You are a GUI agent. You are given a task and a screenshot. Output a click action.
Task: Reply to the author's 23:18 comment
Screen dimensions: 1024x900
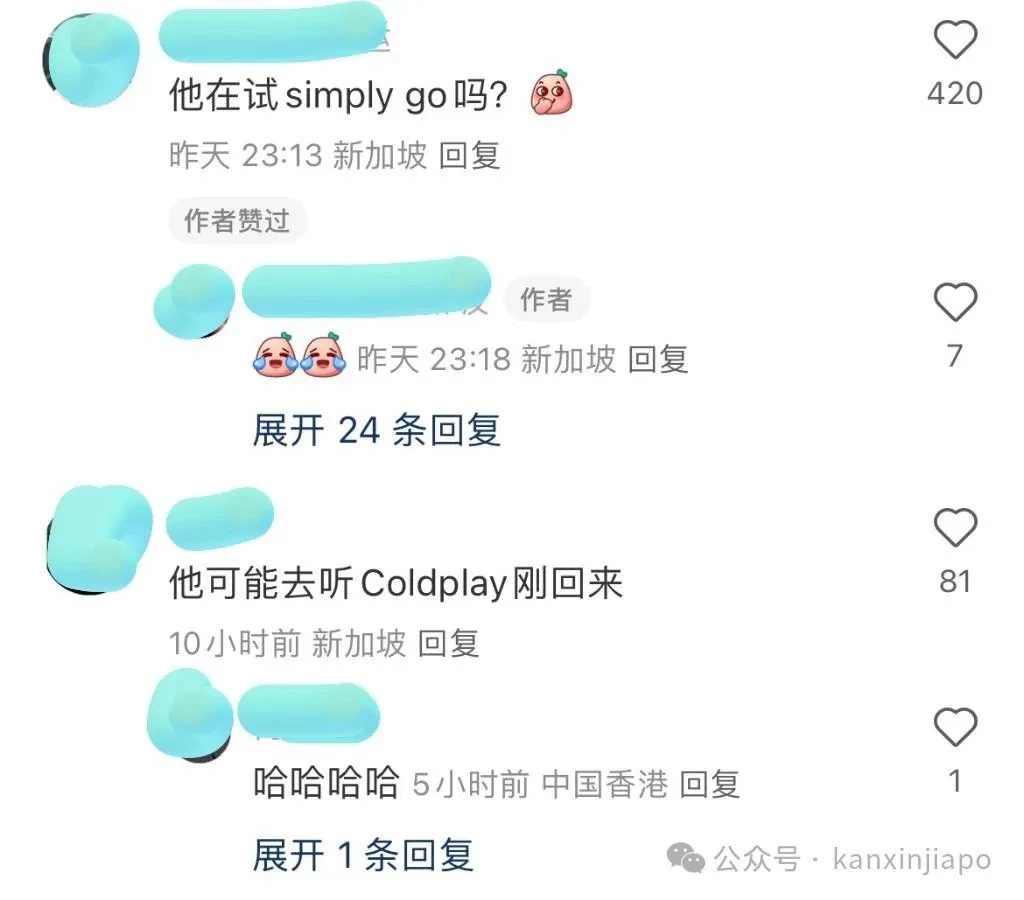[658, 359]
